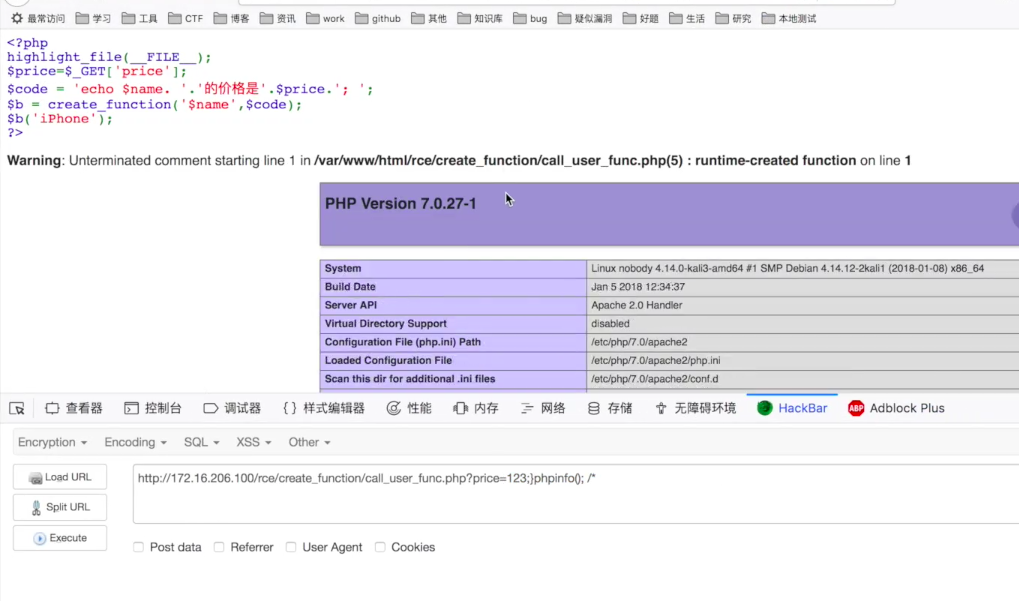This screenshot has height=601, width=1019.
Task: Click the PHP Version 7.0.27-1 heading
Action: click(400, 203)
